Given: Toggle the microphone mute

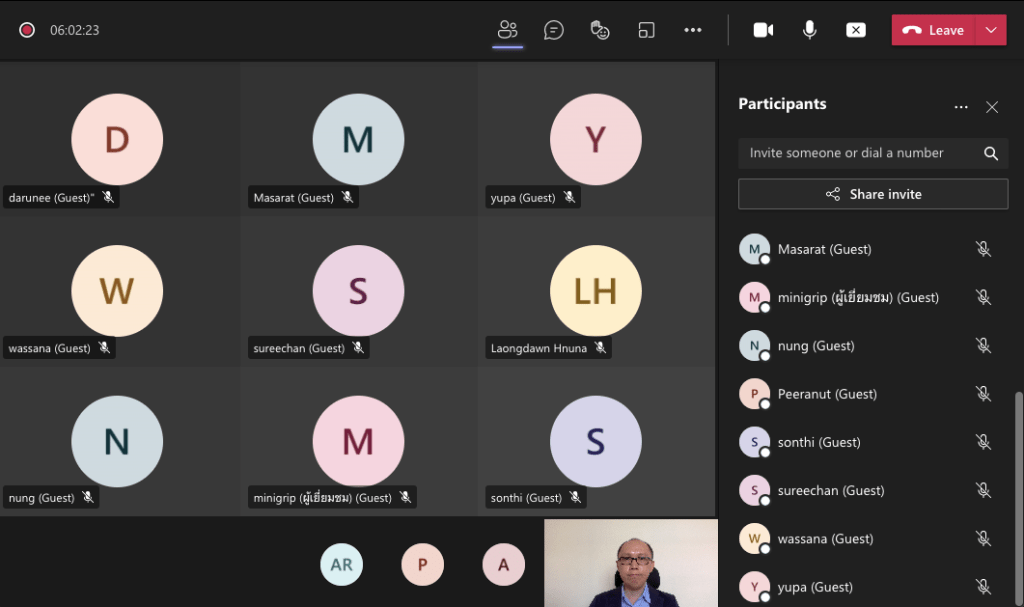Looking at the screenshot, I should click(x=810, y=30).
